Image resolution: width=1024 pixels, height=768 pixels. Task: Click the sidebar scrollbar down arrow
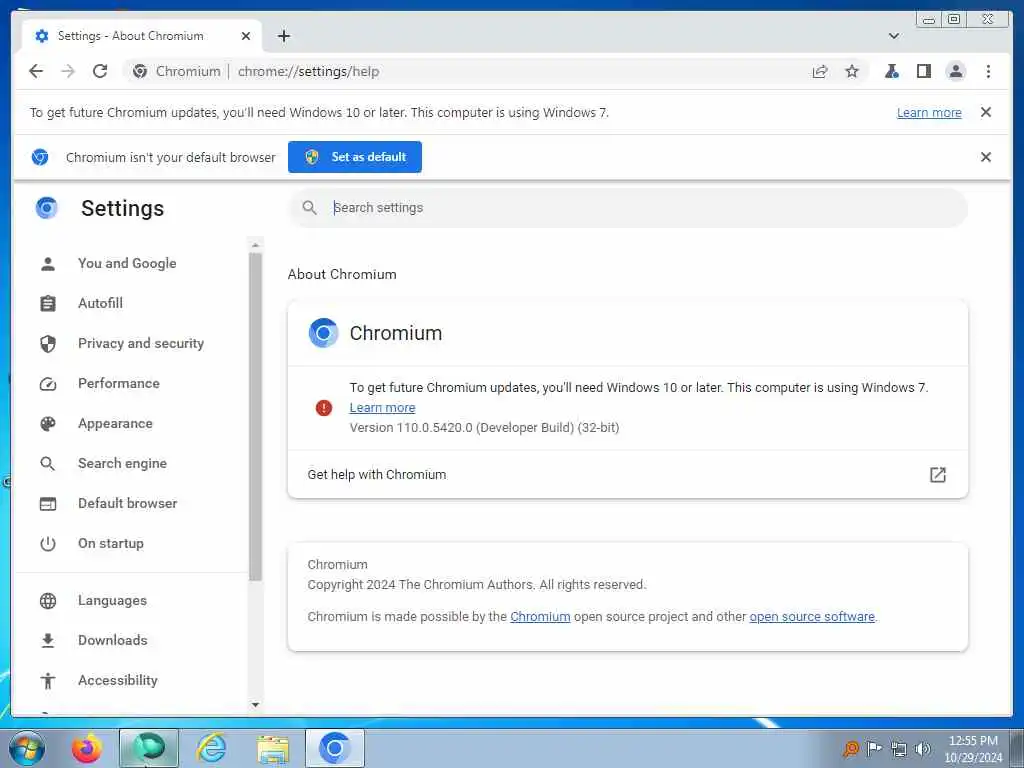tap(255, 705)
